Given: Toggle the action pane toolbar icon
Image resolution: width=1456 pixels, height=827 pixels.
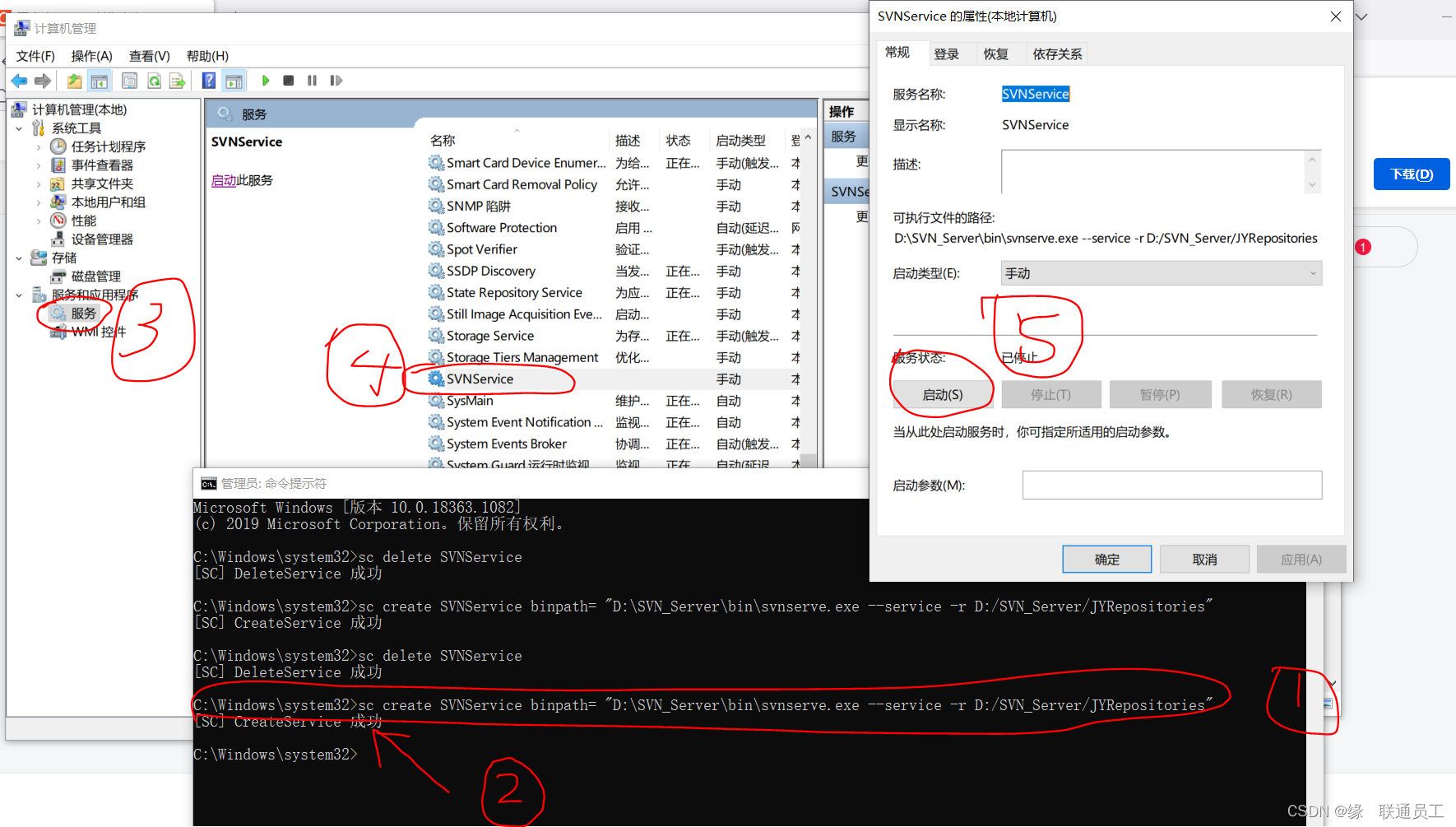Looking at the screenshot, I should 233,81.
